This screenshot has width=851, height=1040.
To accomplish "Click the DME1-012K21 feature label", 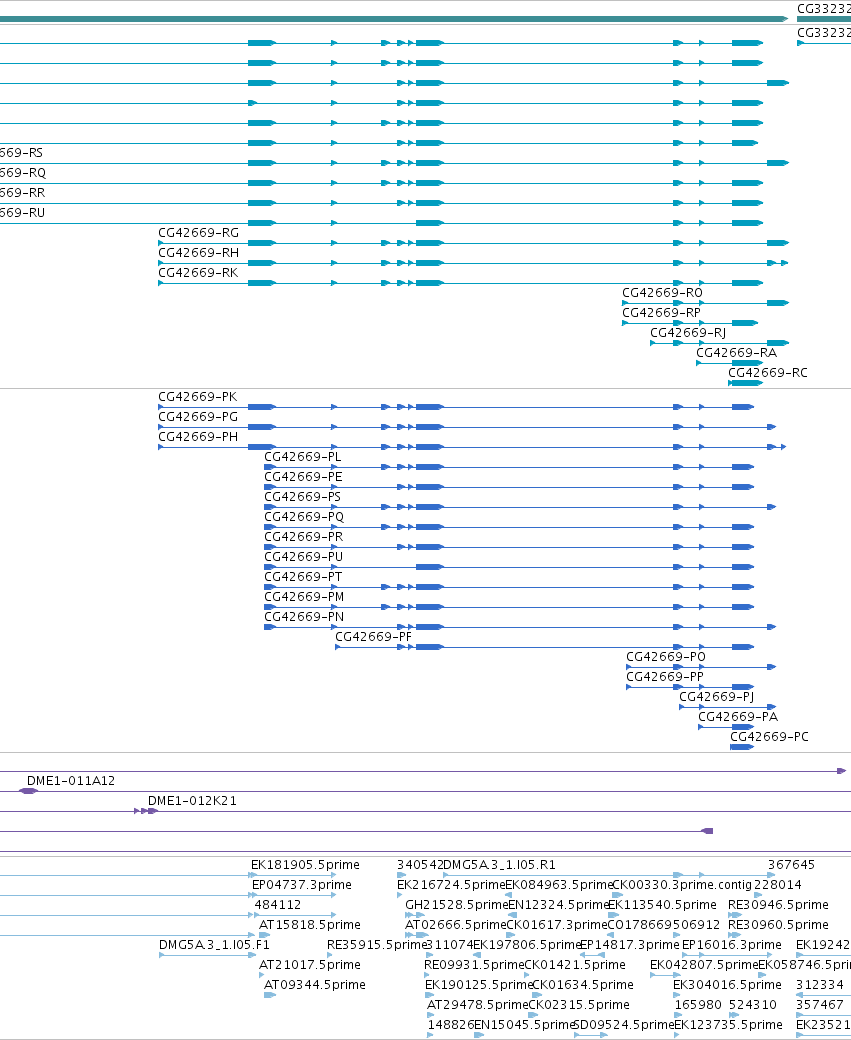I will [x=192, y=800].
